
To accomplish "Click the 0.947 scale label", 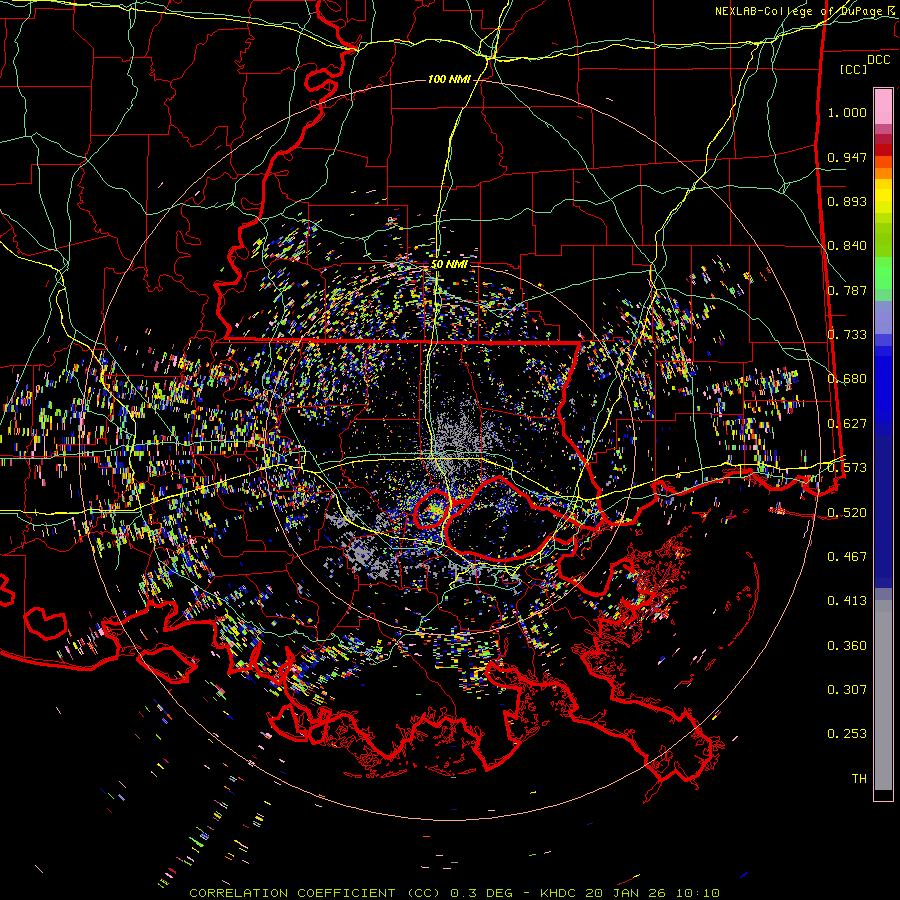I will click(847, 157).
